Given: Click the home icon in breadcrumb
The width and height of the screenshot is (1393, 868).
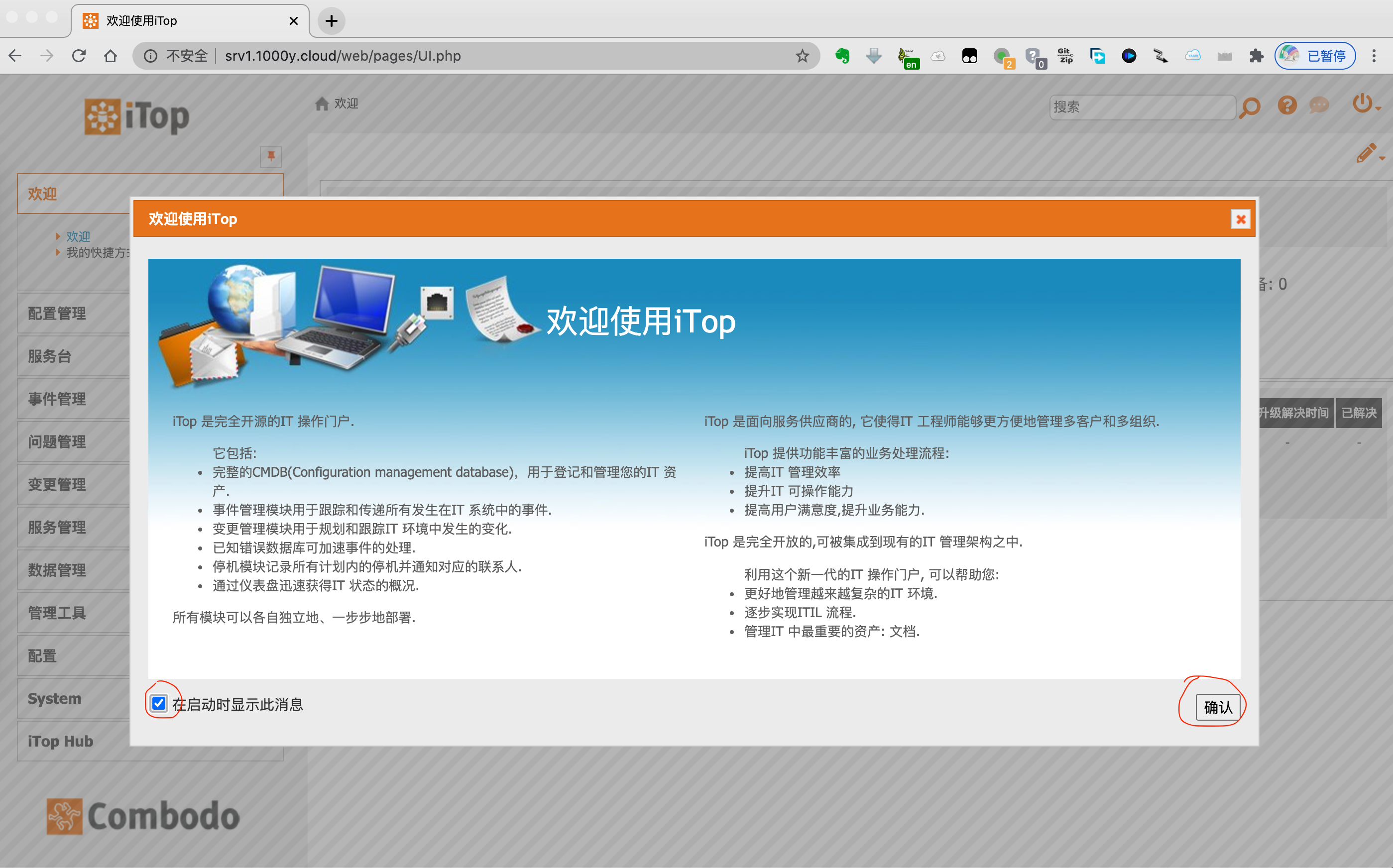Looking at the screenshot, I should pyautogui.click(x=322, y=104).
